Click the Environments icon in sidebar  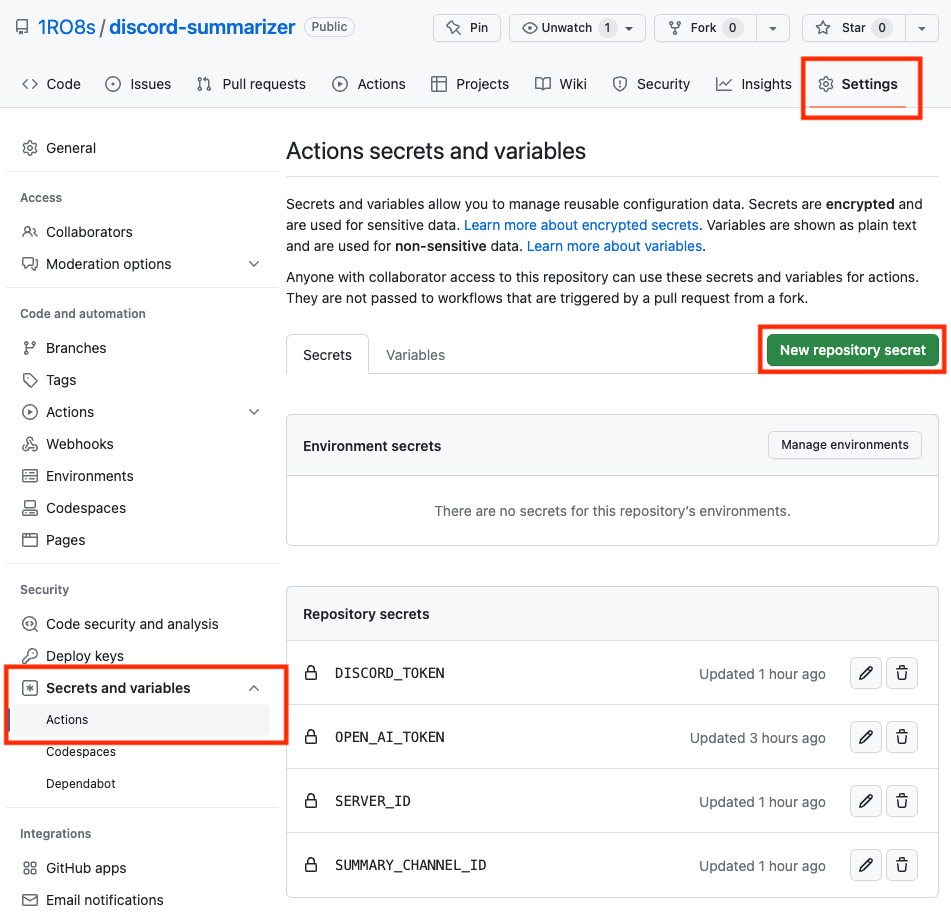[x=30, y=476]
